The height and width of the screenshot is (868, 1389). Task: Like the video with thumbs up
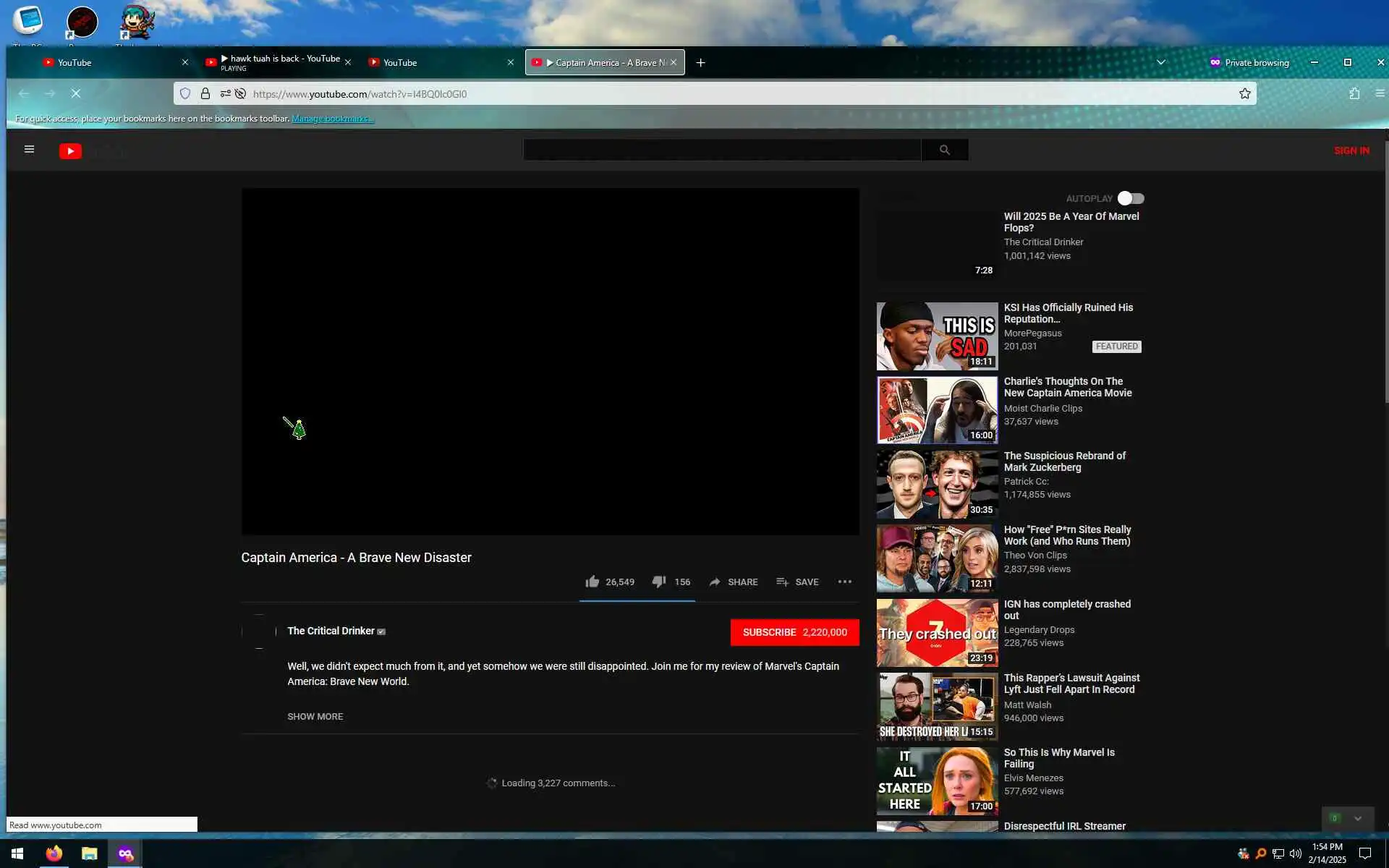tap(592, 582)
